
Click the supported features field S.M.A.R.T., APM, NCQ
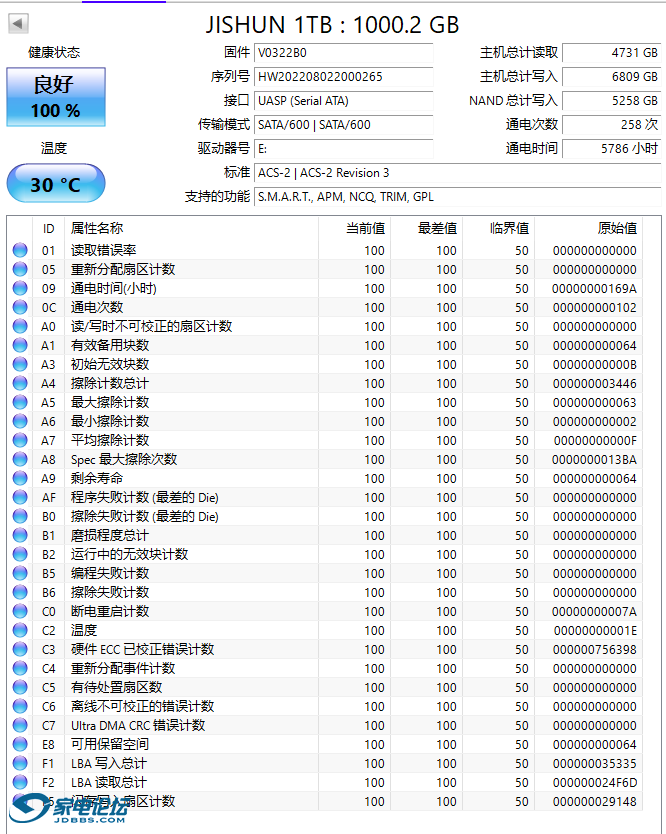pyautogui.click(x=457, y=197)
